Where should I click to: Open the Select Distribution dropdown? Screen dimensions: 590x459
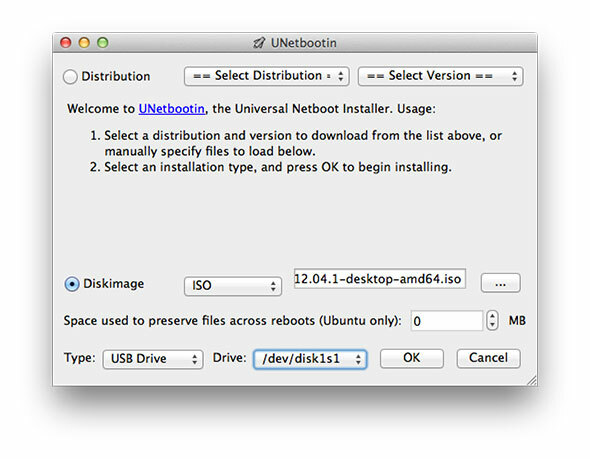pos(266,76)
